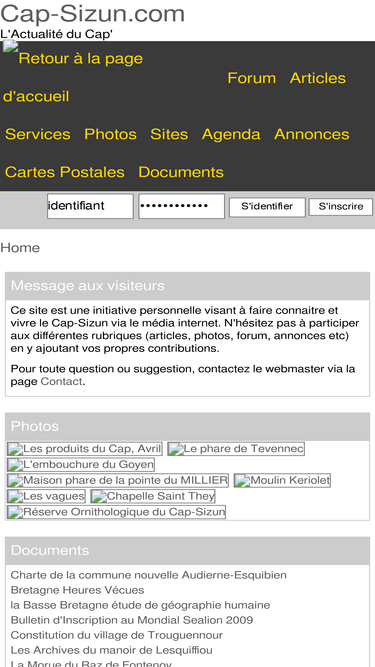Open Bretagne Heures Vécues document

(x=77, y=590)
